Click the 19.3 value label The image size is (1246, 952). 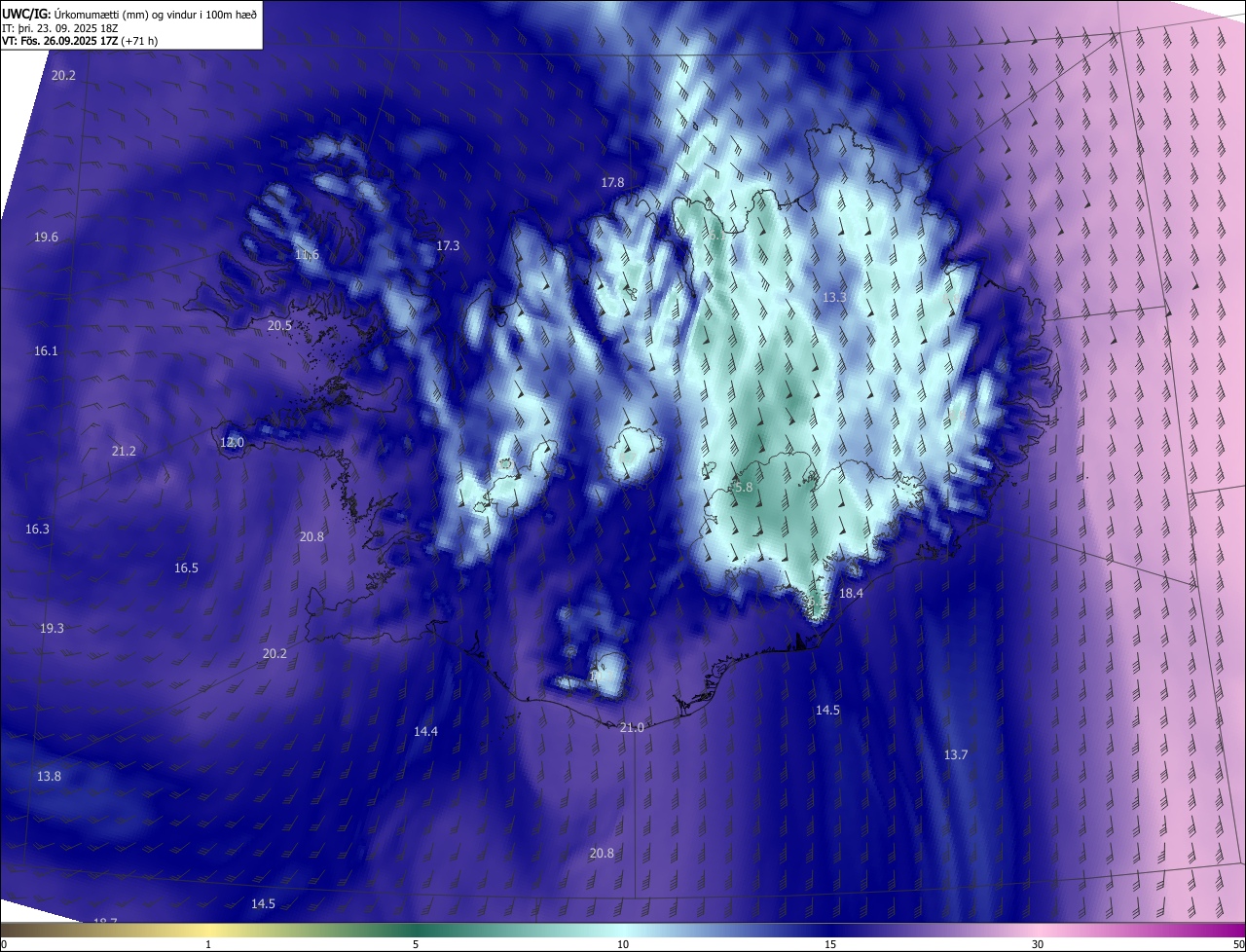coord(52,628)
